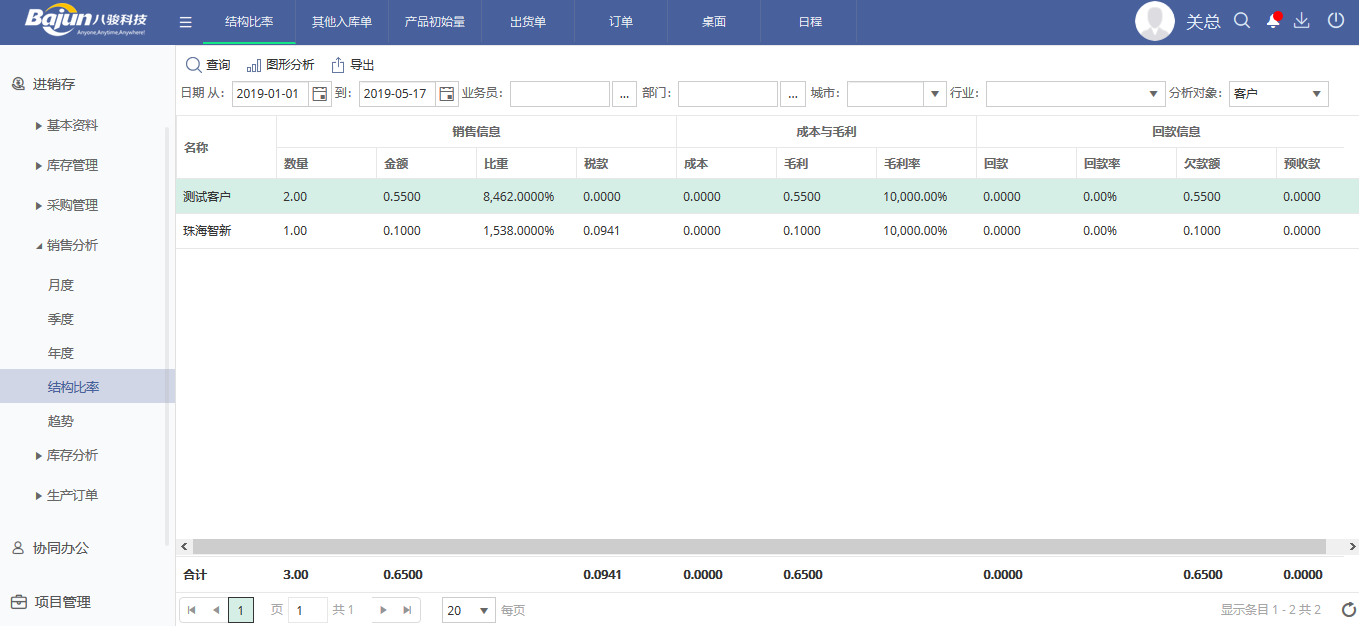Click the horizontal scrollbar under the table
Image resolution: width=1359 pixels, height=626 pixels.
click(758, 547)
